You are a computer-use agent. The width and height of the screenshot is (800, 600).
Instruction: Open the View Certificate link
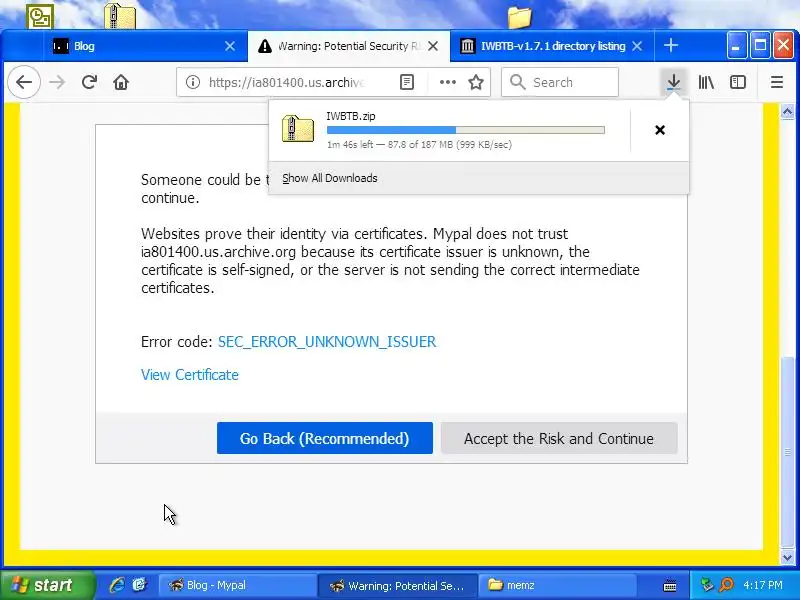[x=190, y=374]
